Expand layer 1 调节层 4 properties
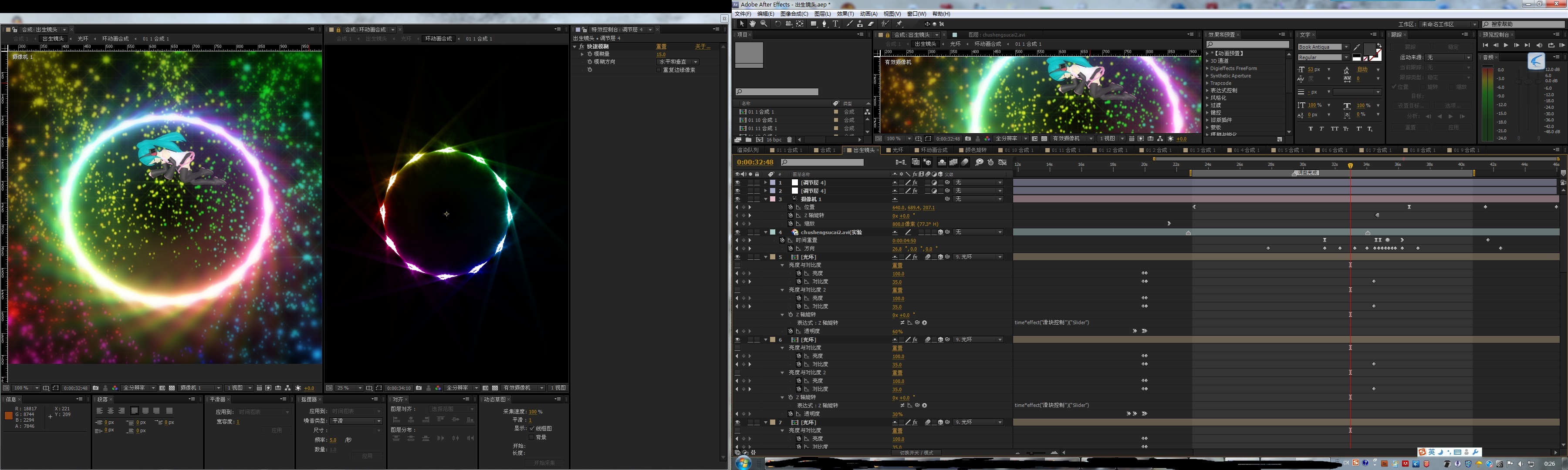This screenshot has height=470, width=1568. tap(766, 182)
